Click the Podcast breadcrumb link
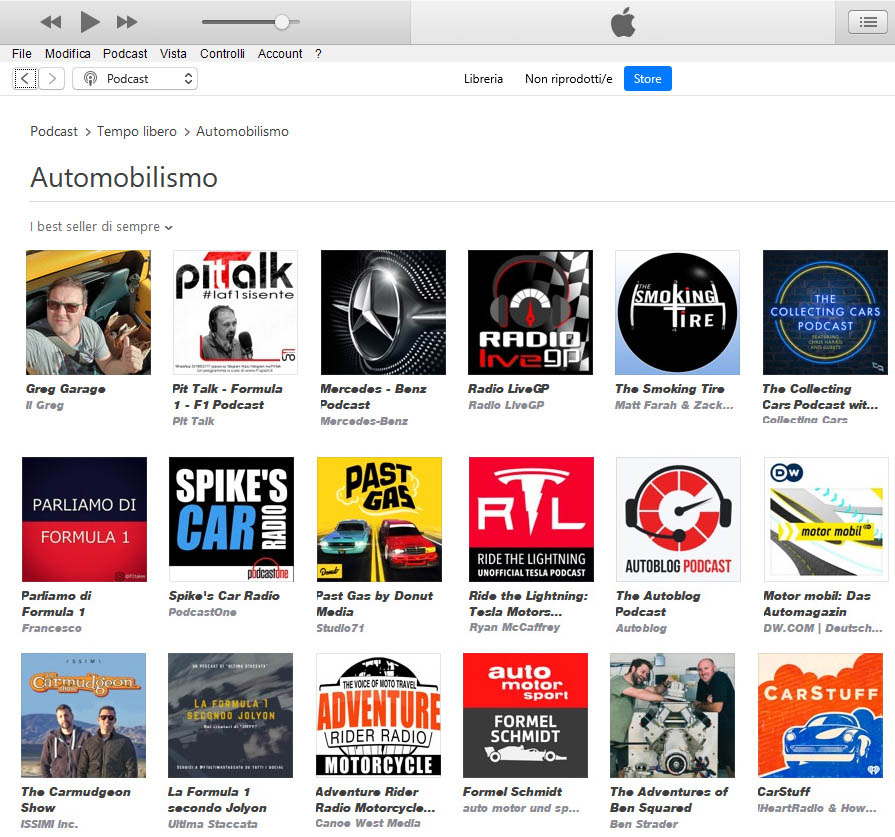The width and height of the screenshot is (895, 837). tap(54, 131)
